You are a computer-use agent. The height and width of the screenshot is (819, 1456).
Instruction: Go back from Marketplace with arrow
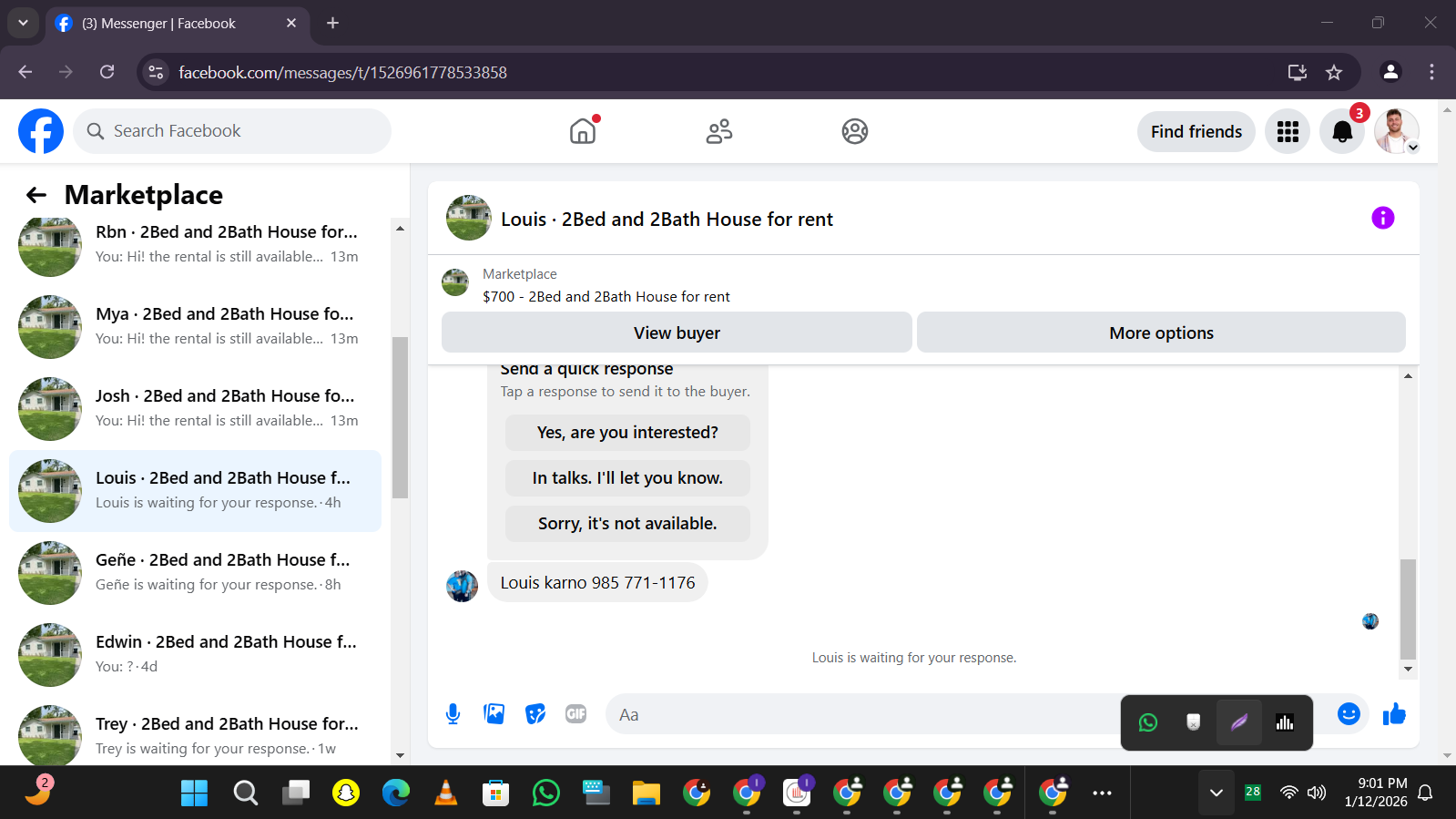pos(36,195)
